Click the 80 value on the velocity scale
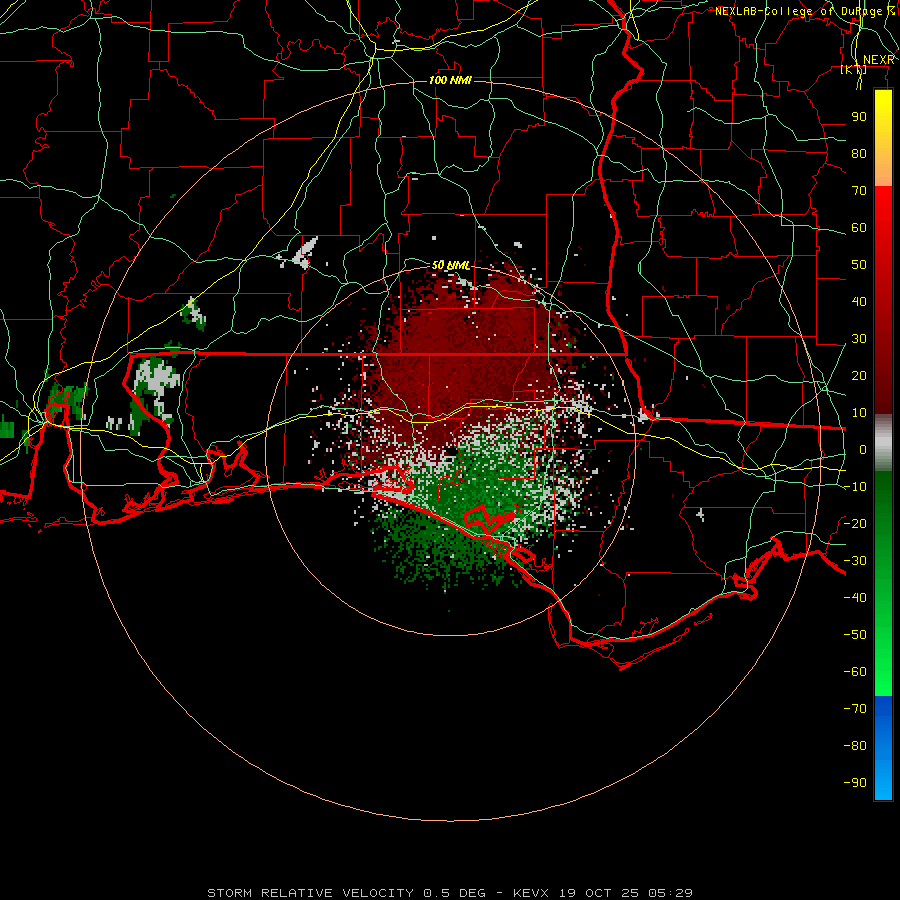This screenshot has width=900, height=900. pyautogui.click(x=859, y=153)
